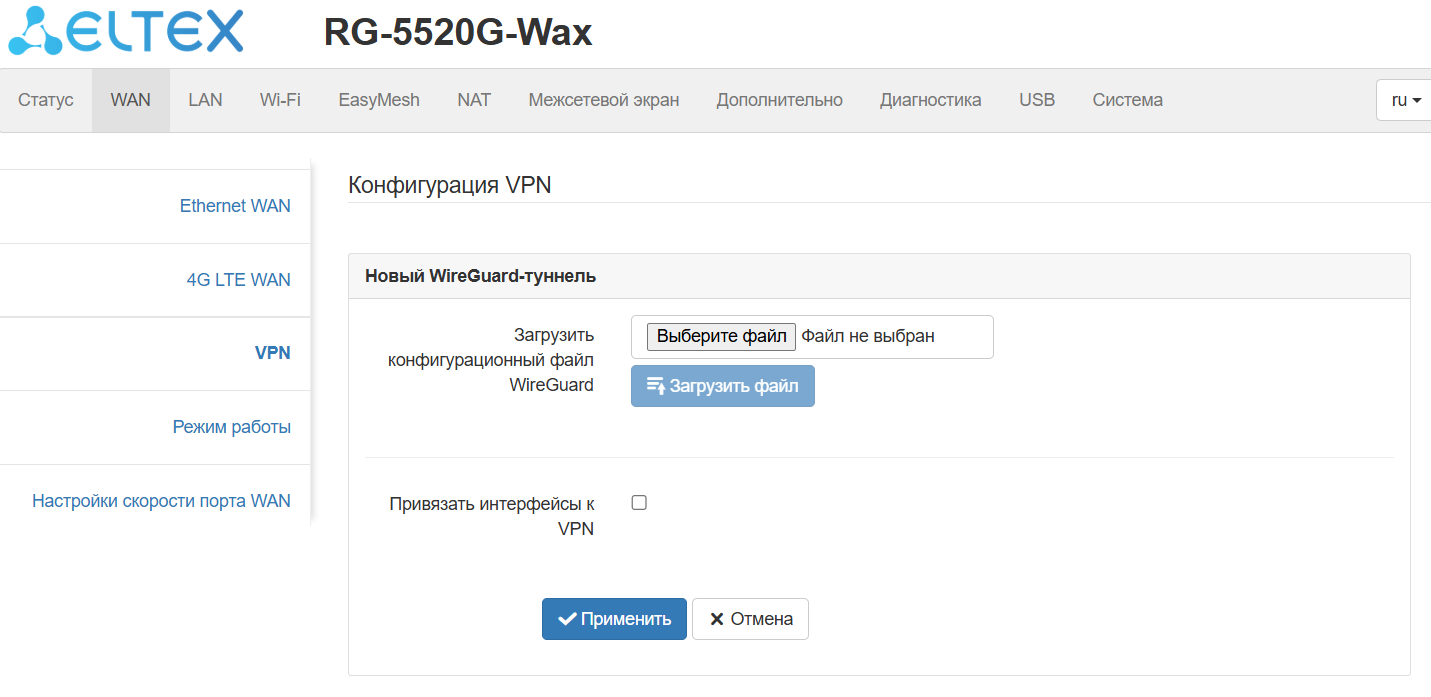This screenshot has width=1431, height=697.
Task: Open the USB tab
Action: (1037, 100)
